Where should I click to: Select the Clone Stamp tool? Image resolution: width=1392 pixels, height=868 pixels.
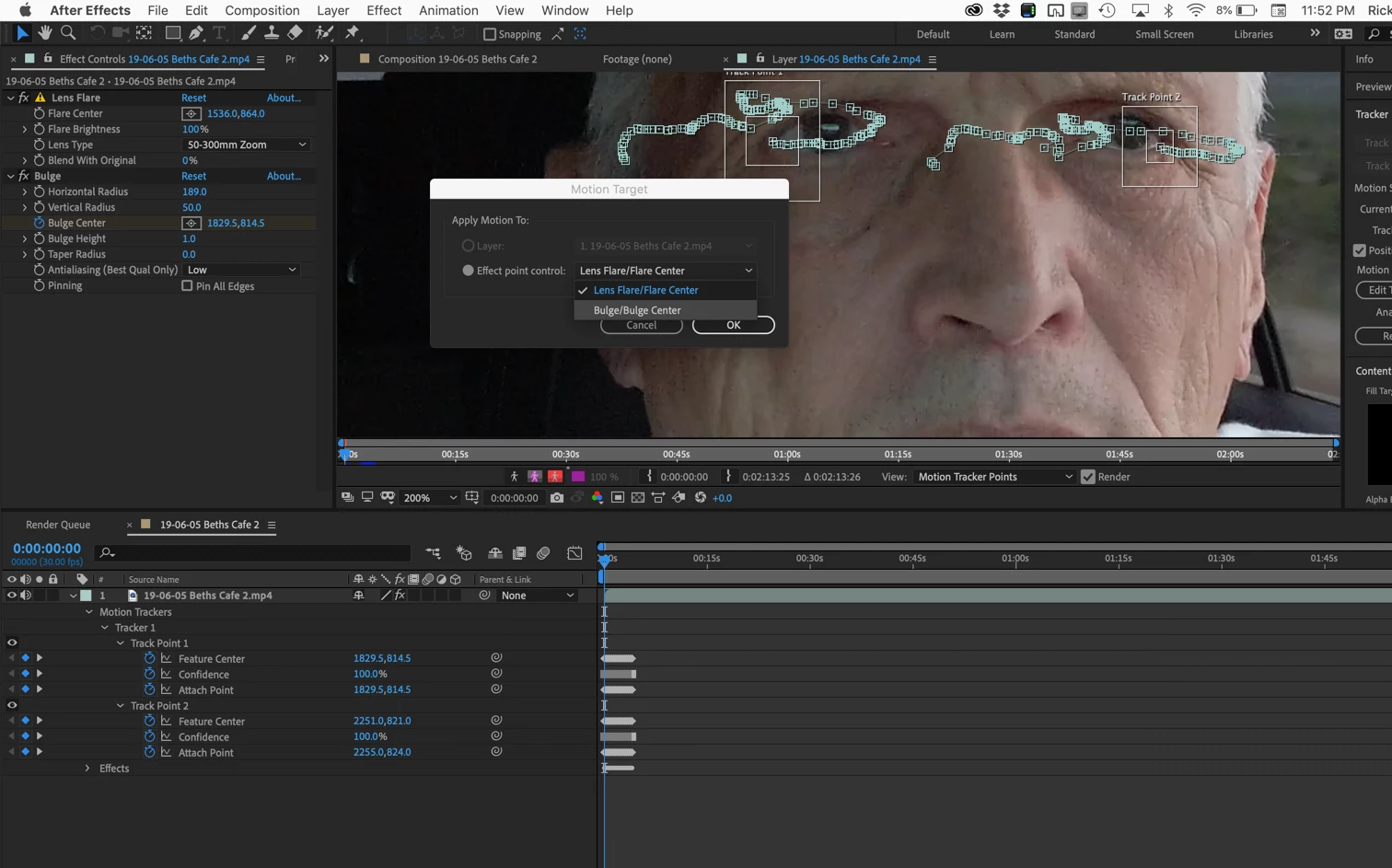coord(272,33)
